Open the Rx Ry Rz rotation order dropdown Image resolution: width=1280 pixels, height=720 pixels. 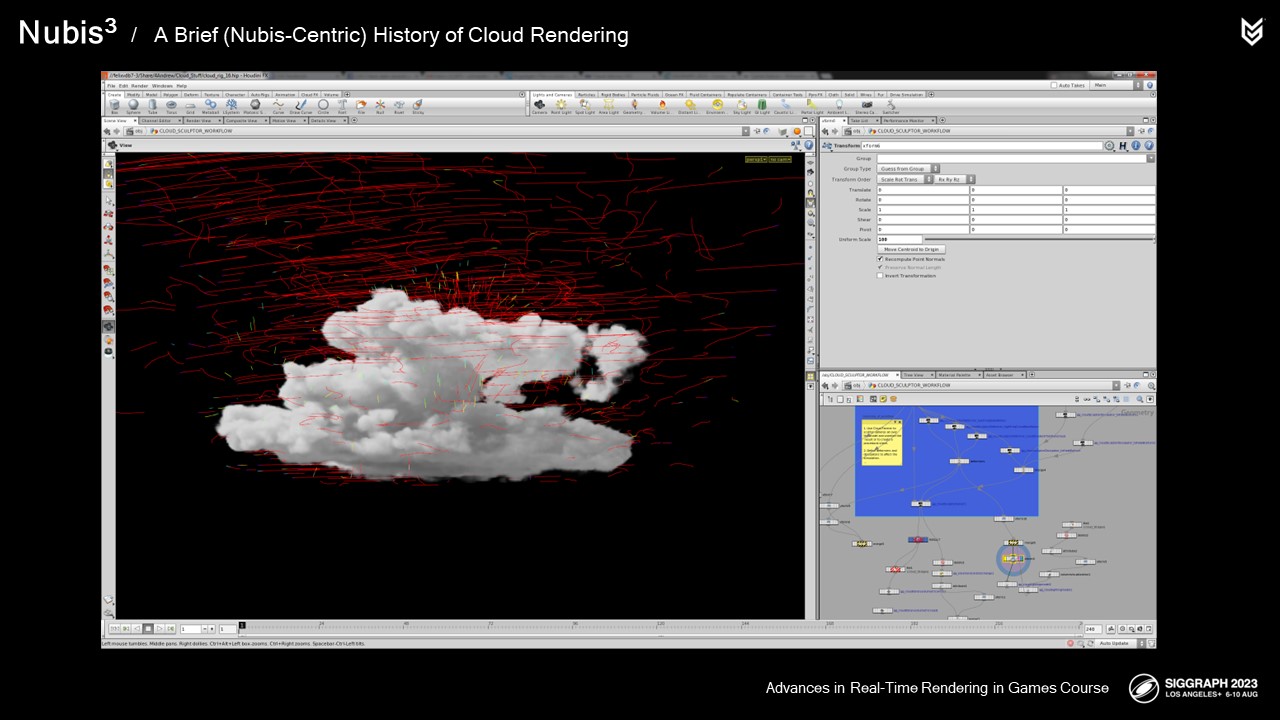tap(954, 180)
